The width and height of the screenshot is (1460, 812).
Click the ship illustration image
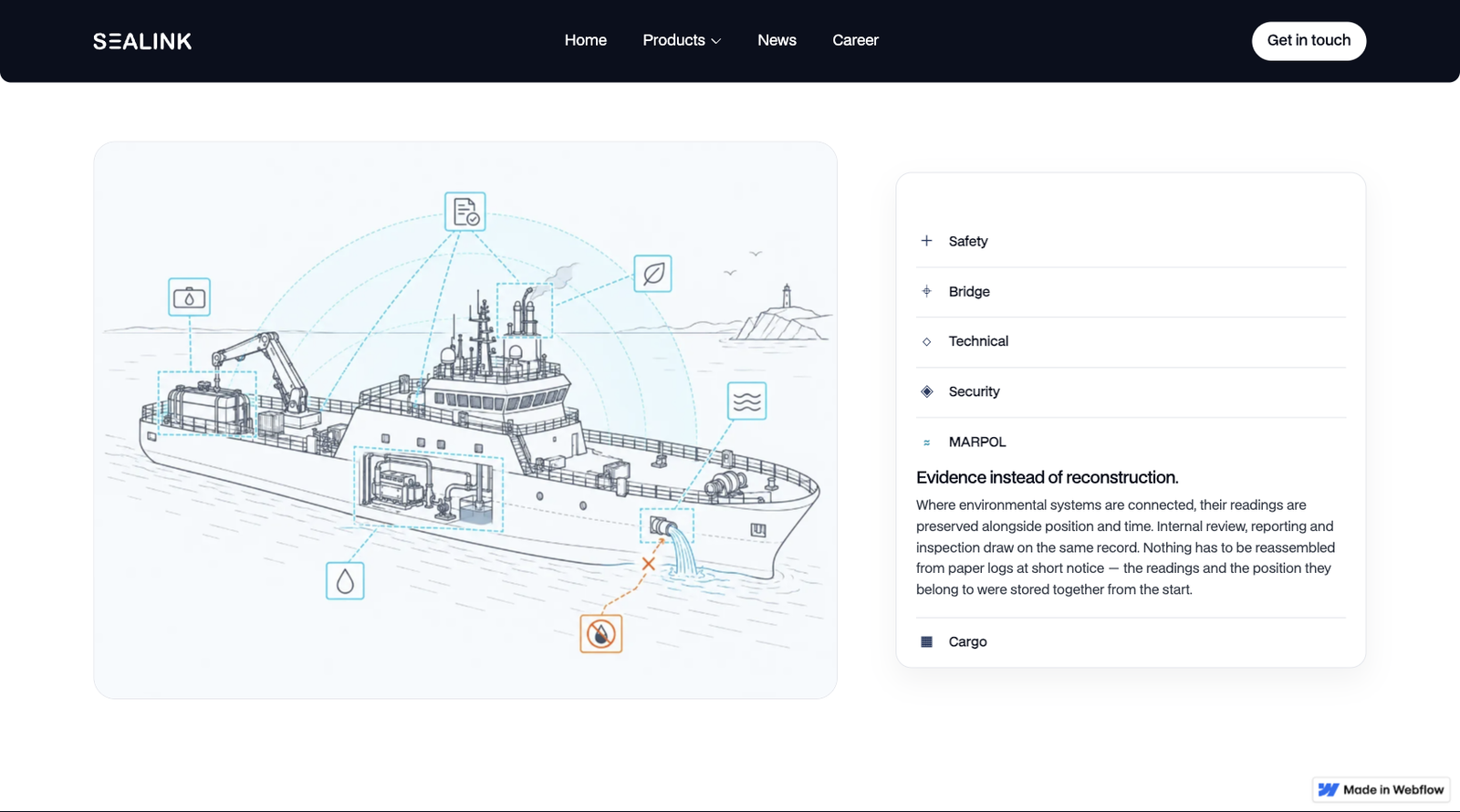(465, 420)
